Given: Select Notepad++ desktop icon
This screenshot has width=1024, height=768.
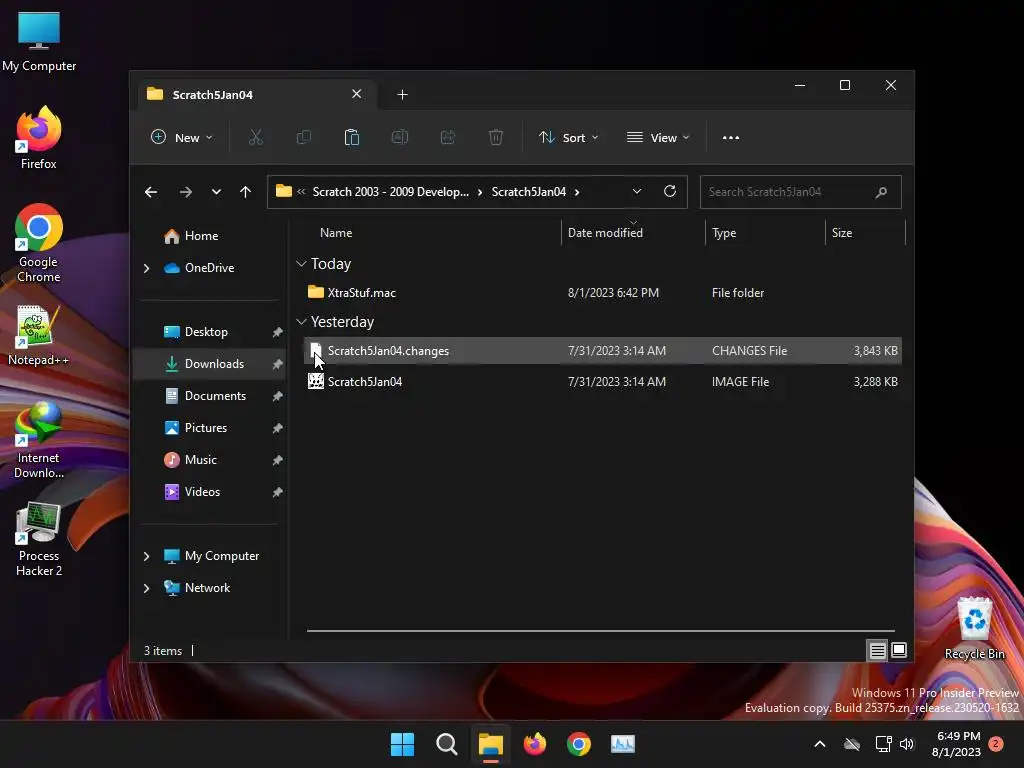Looking at the screenshot, I should point(39,335).
